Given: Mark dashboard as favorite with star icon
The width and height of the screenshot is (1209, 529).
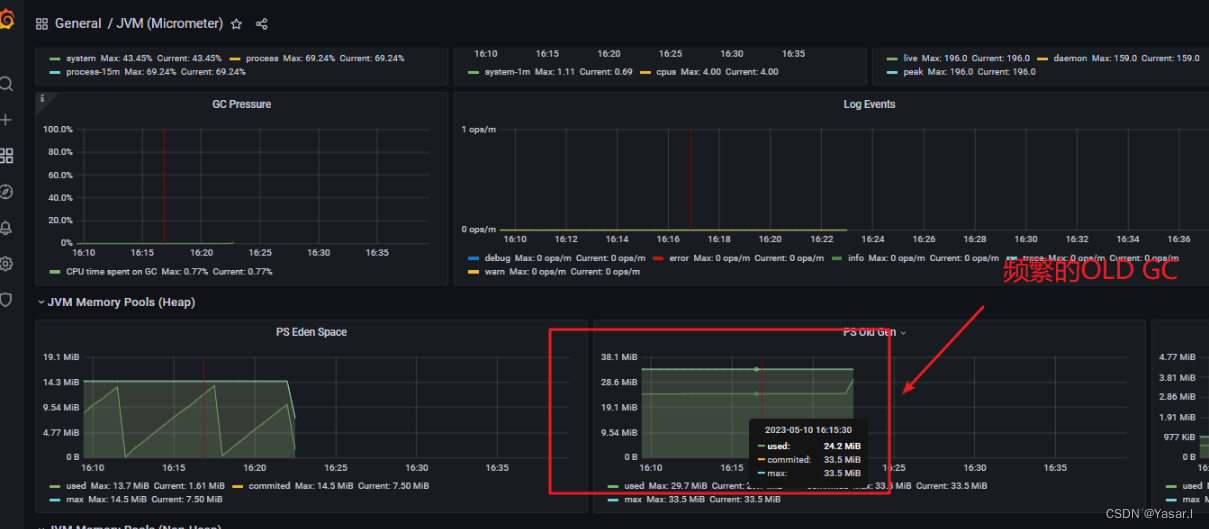Looking at the screenshot, I should point(236,24).
